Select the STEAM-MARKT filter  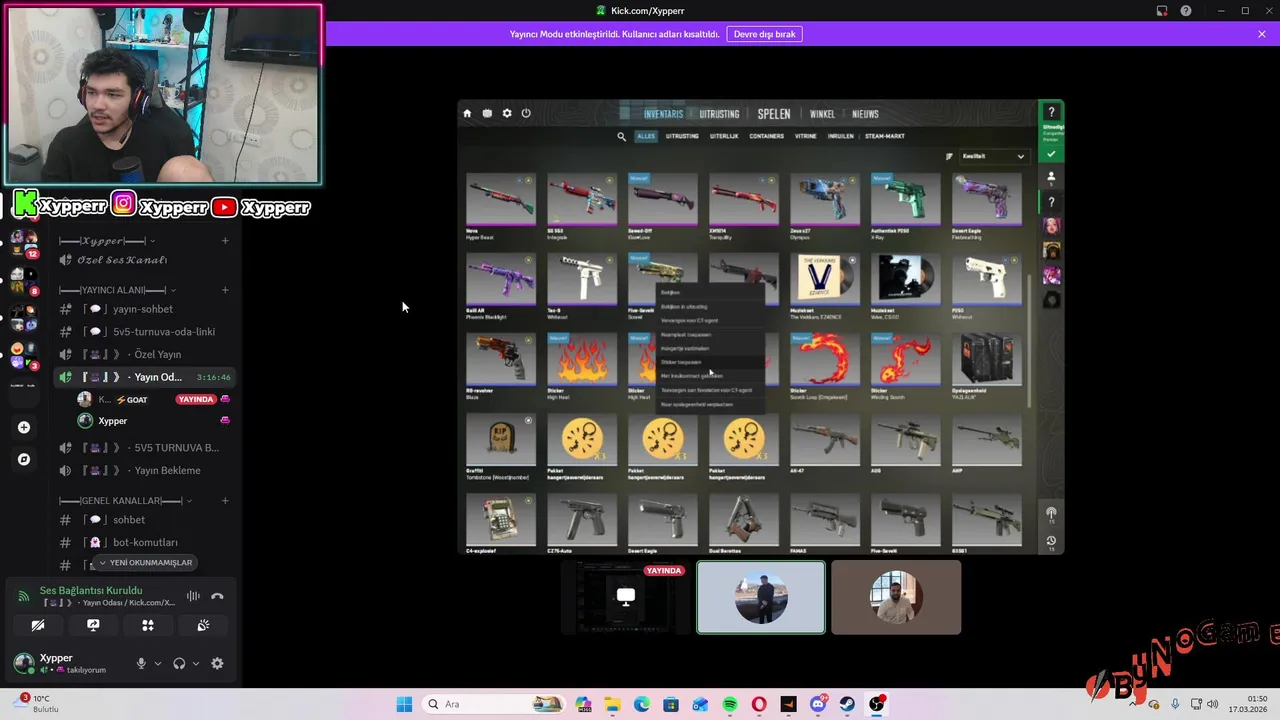[x=885, y=136]
